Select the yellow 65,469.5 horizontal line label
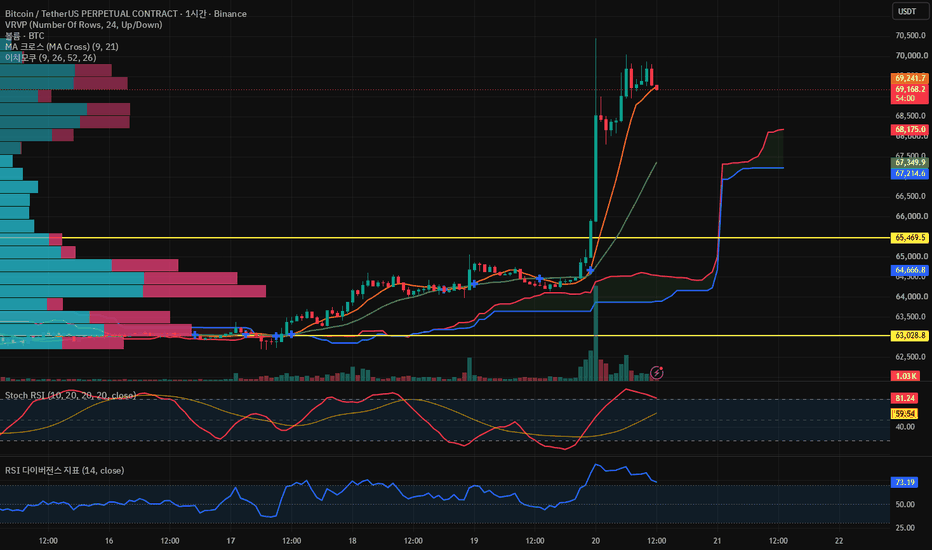The height and width of the screenshot is (550, 932). point(909,238)
